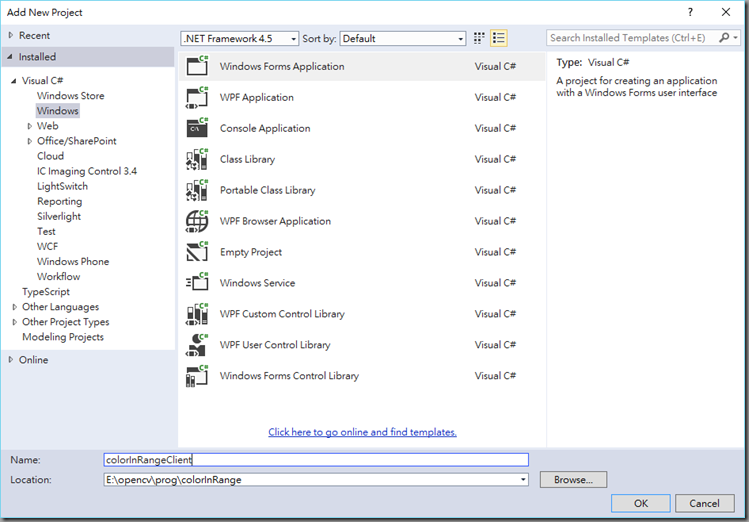Open the search options dropdown arrow
Screen dimensions: 749x522
pyautogui.click(x=736, y=38)
